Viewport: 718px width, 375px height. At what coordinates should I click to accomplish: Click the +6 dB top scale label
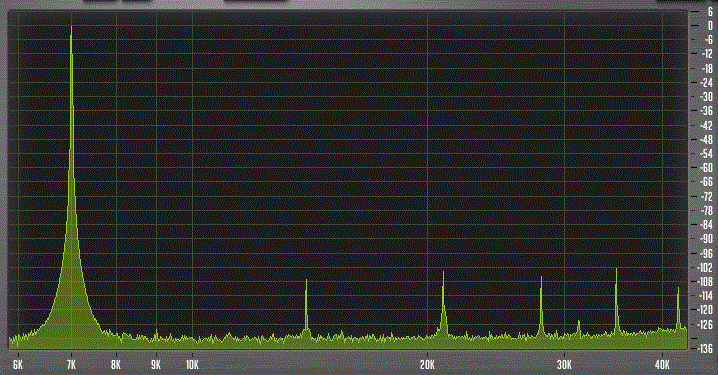(710, 12)
